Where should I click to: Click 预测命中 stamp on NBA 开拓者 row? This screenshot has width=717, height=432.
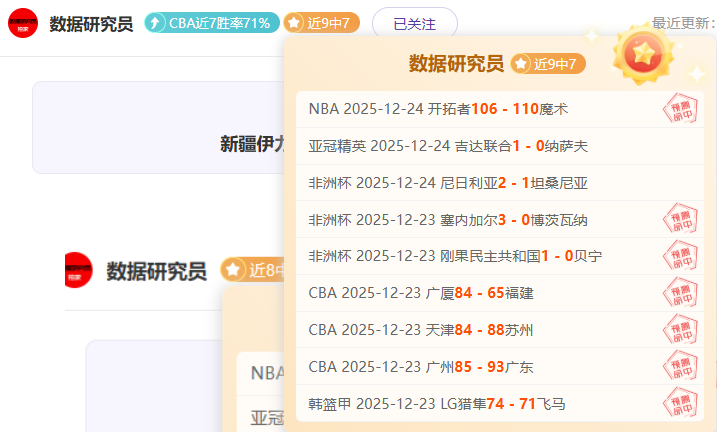pos(680,108)
